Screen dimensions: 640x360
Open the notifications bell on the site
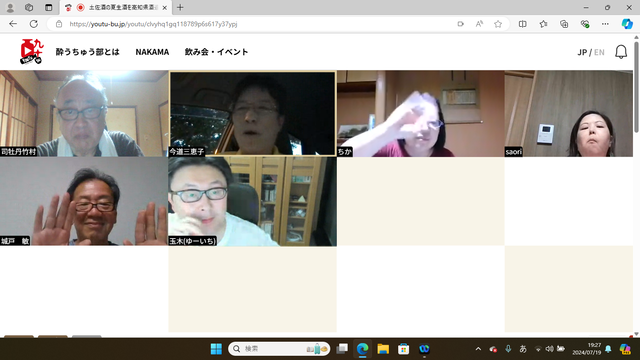tap(621, 52)
